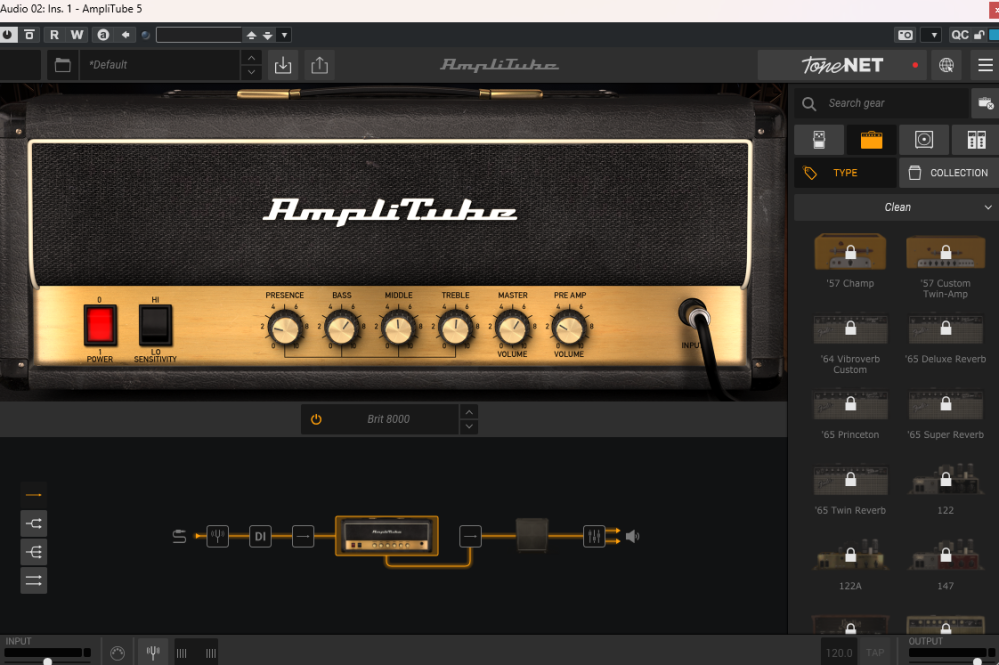The width and height of the screenshot is (999, 665).
Task: Select the '57 Champ amp thumbnail
Action: (x=850, y=252)
